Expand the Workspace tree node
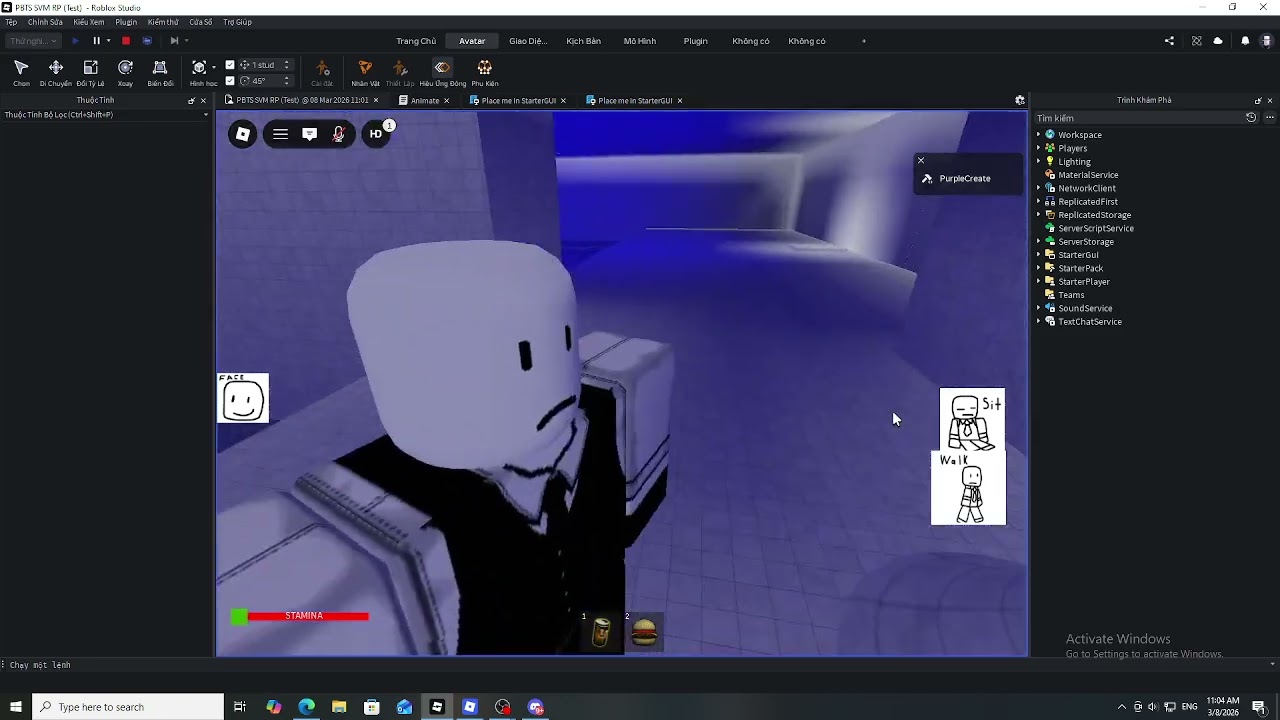 [1038, 135]
